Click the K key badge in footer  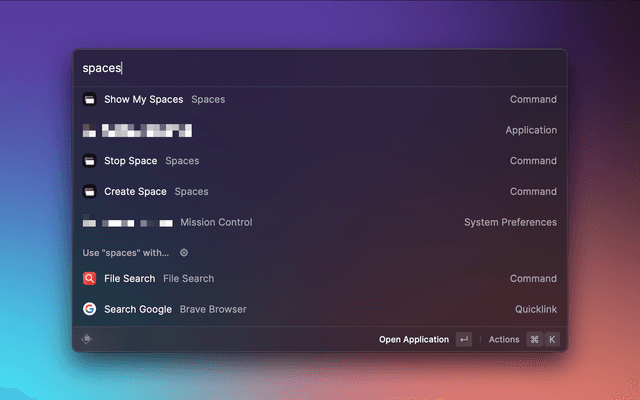point(551,340)
